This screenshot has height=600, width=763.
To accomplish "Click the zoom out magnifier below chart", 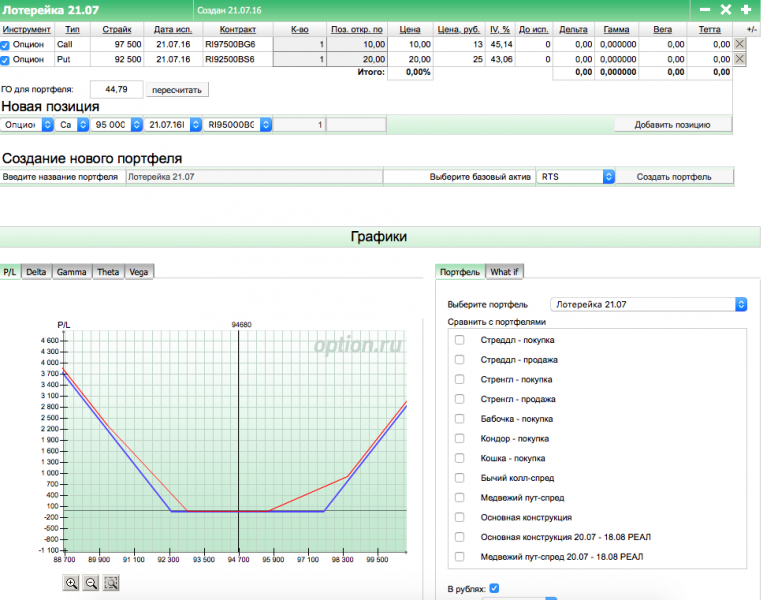I will pos(91,584).
